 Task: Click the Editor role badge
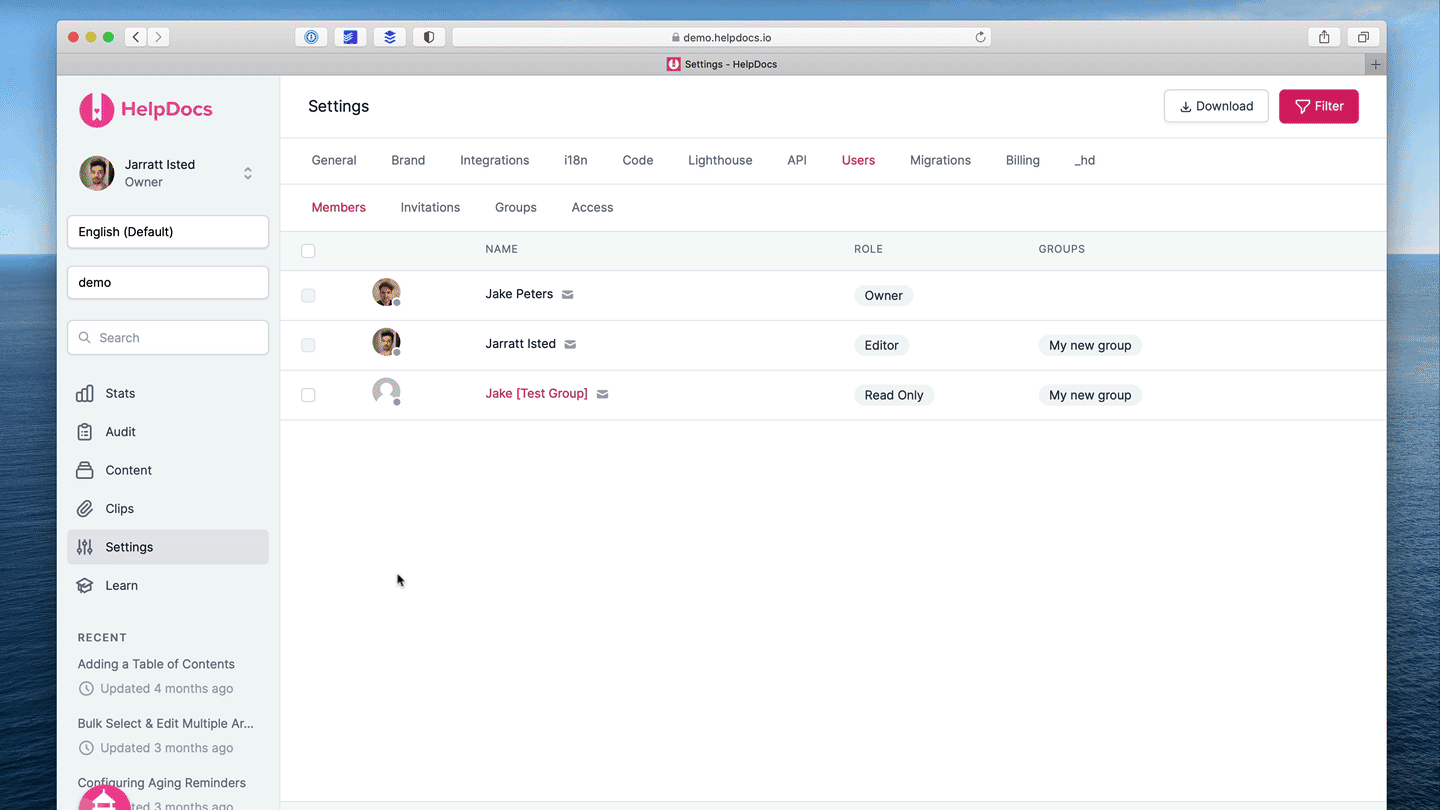pyautogui.click(x=882, y=345)
